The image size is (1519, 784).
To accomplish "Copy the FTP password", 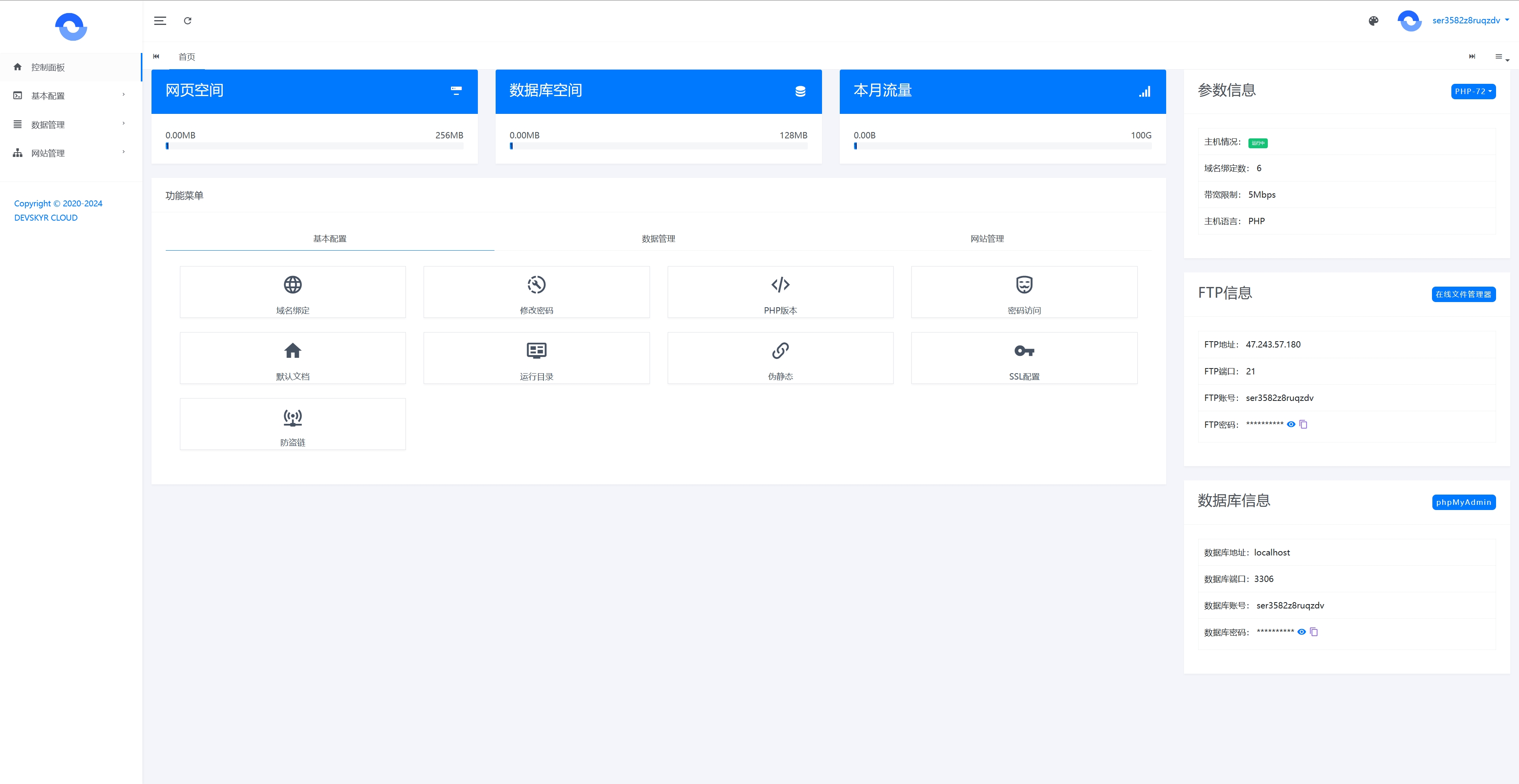I will pyautogui.click(x=1303, y=425).
